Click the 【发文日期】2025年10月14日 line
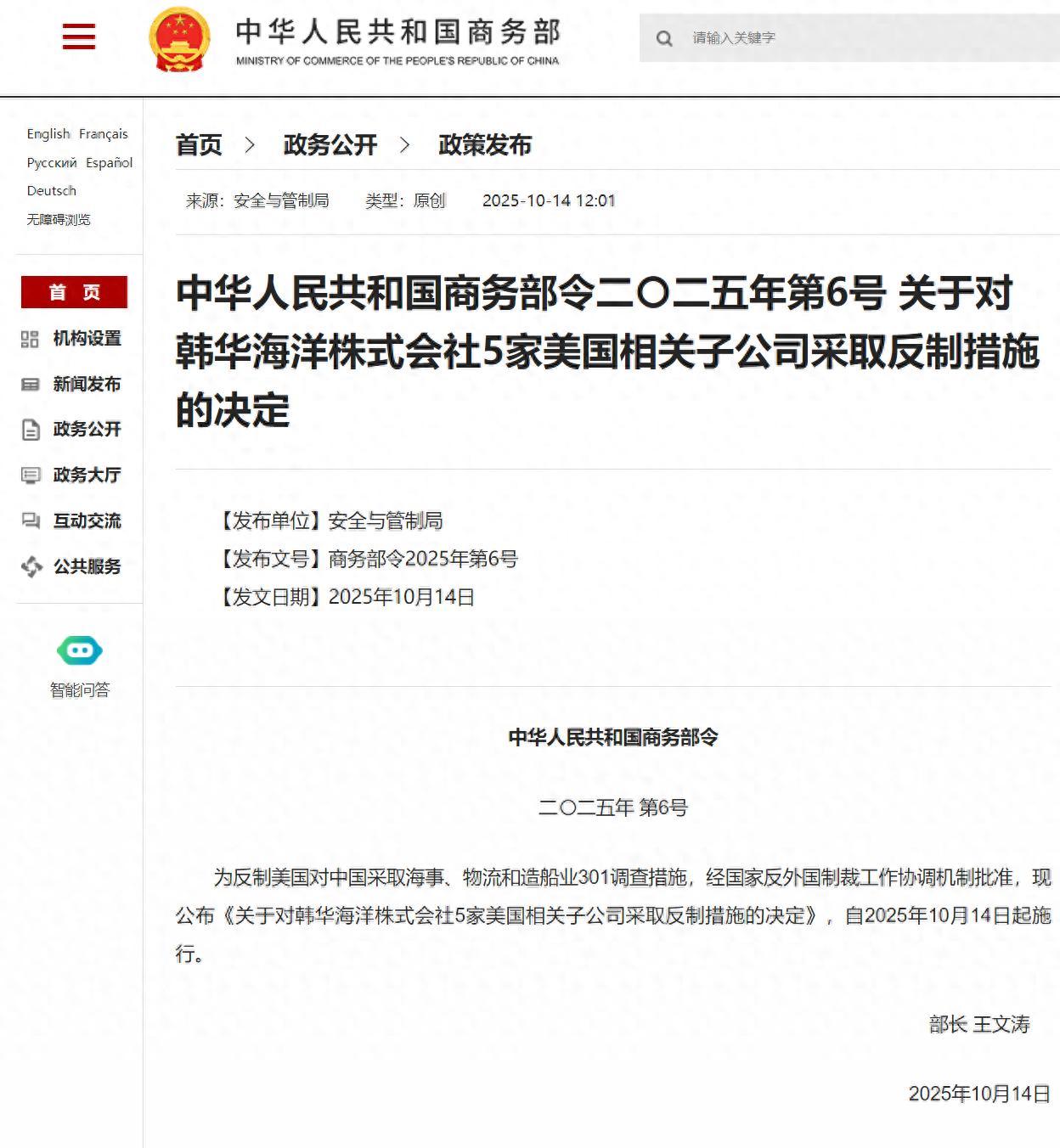This screenshot has width=1060, height=1148. (x=344, y=598)
